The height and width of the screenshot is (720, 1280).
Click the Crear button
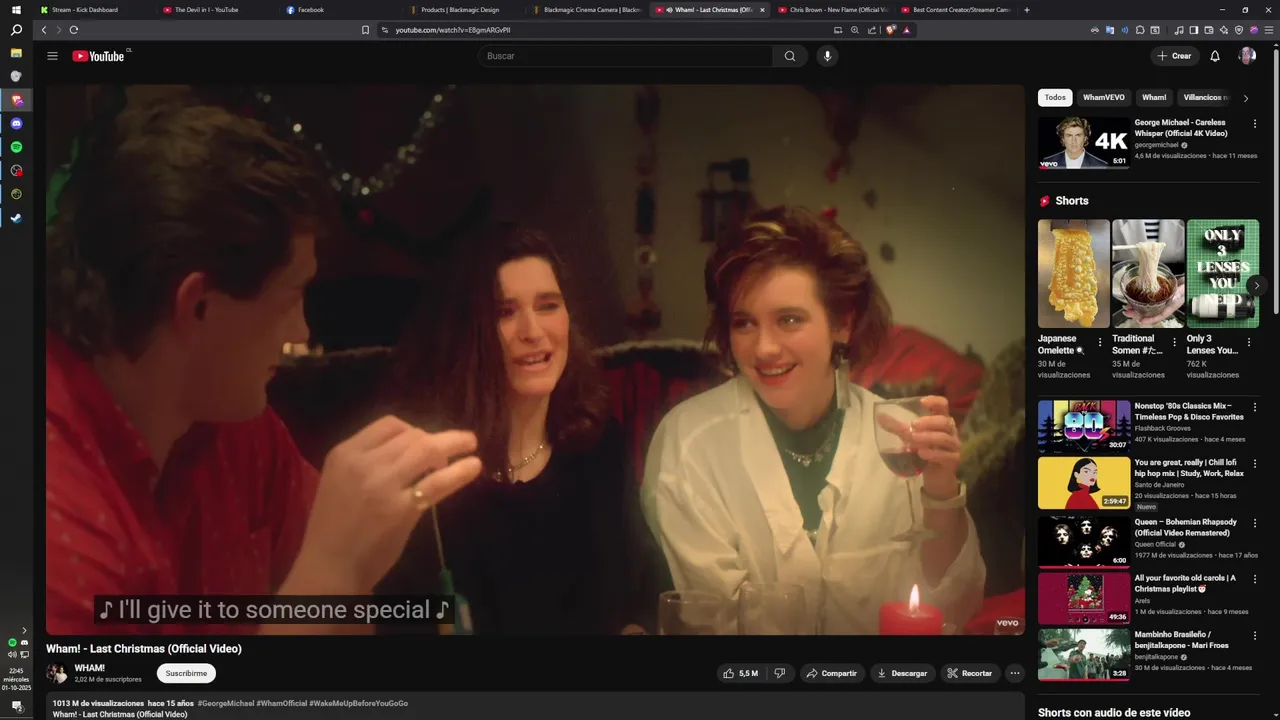click(1175, 56)
